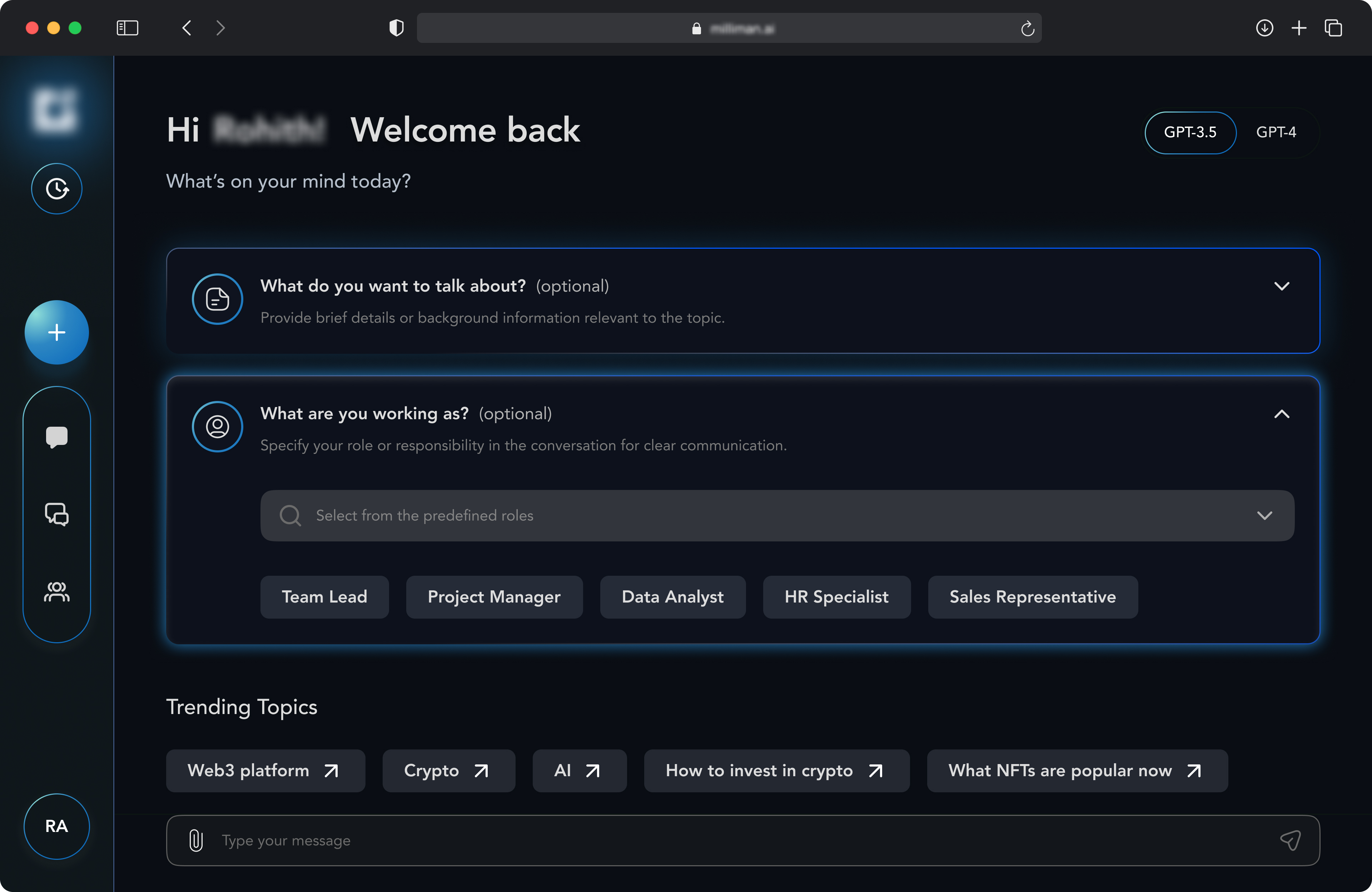The image size is (1372, 892).
Task: Open the team members icon in sidebar
Action: tap(56, 591)
